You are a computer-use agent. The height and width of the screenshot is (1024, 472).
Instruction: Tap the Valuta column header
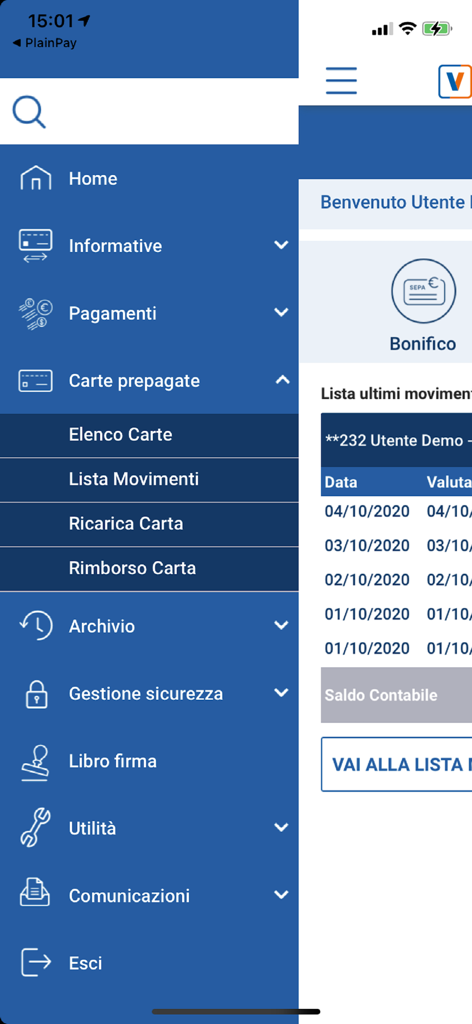coord(449,482)
